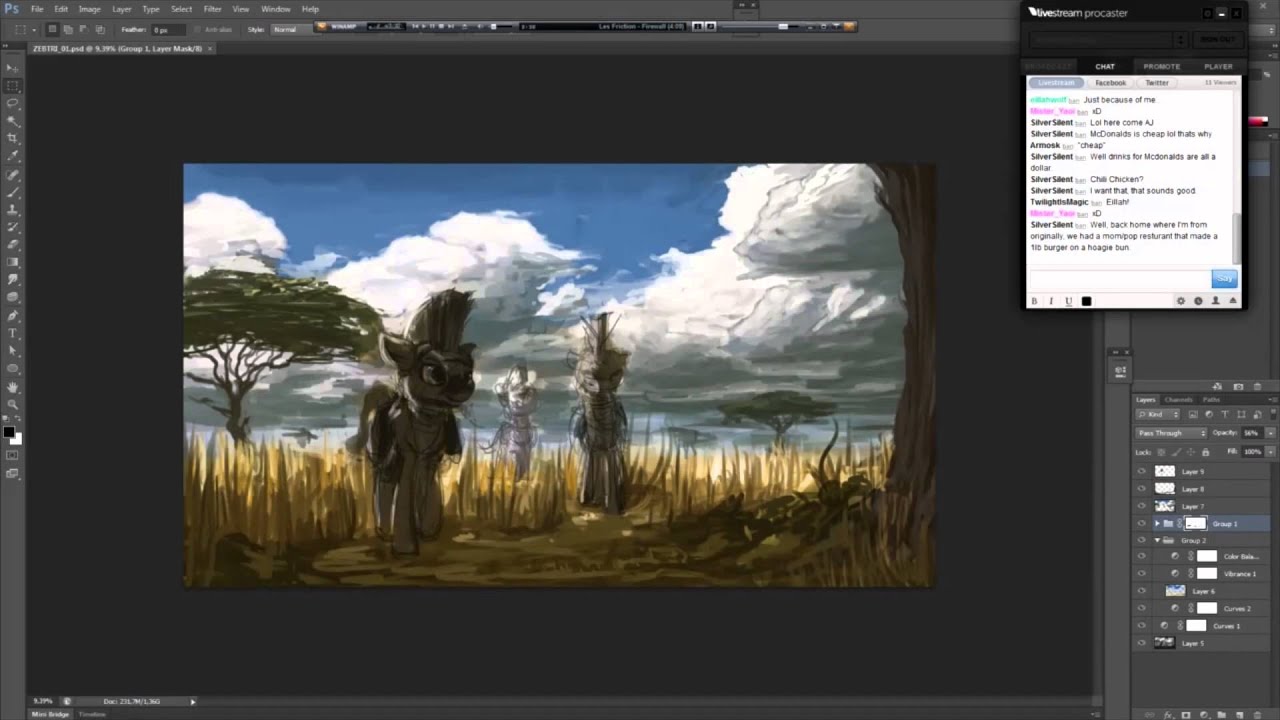The image size is (1280, 720).
Task: Toggle visibility of Layer 5
Action: (x=1142, y=643)
